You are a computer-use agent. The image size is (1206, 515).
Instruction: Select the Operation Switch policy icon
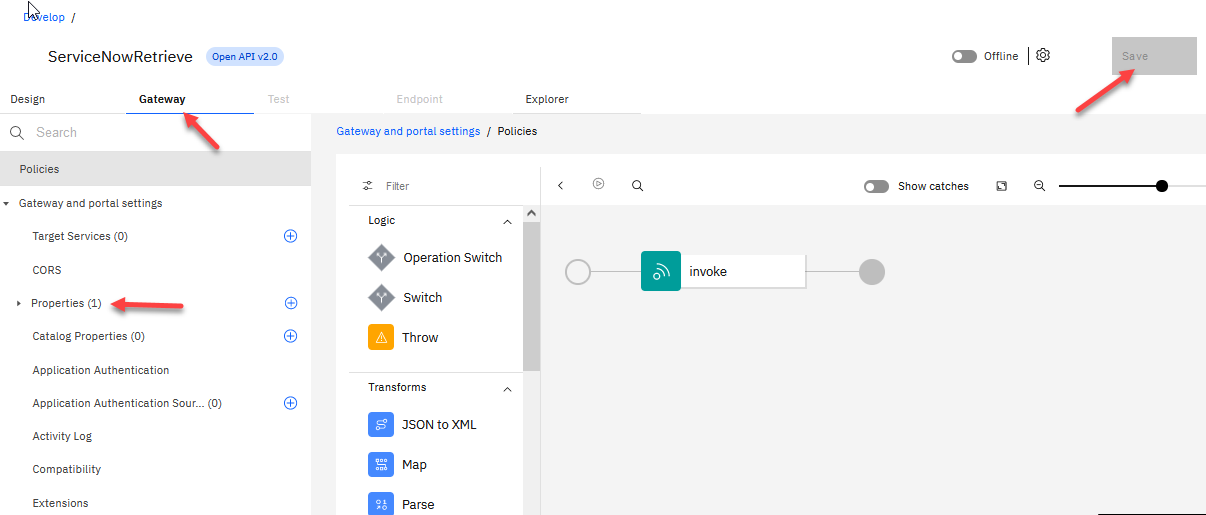(x=382, y=258)
